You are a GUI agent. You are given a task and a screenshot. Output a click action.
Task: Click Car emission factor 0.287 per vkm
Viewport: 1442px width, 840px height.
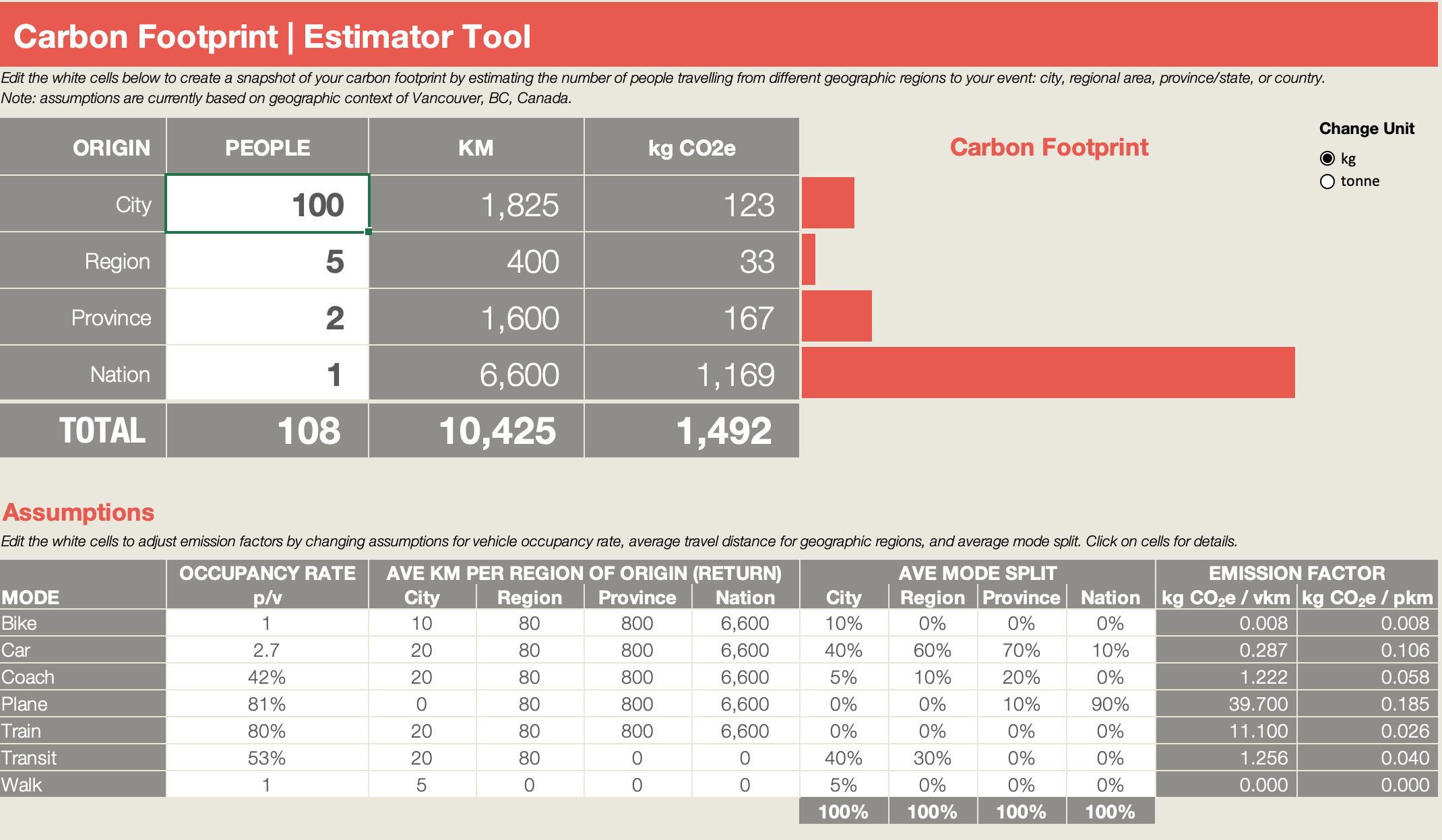(1226, 650)
